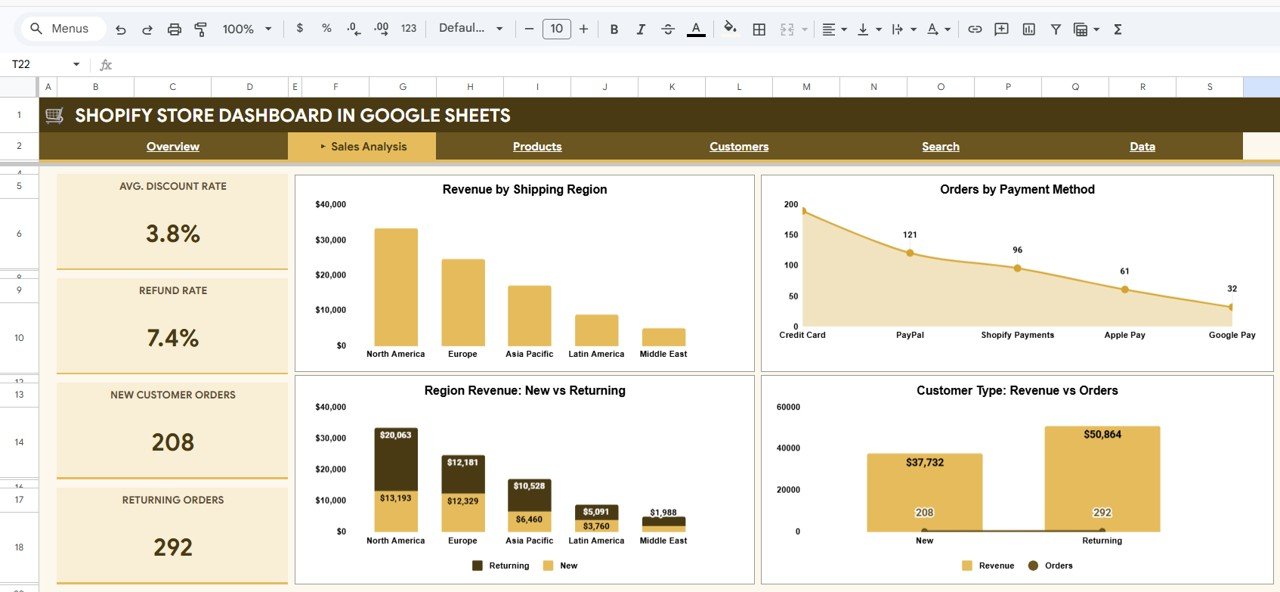Undo the last action
Image resolution: width=1280 pixels, height=592 pixels.
[x=120, y=29]
